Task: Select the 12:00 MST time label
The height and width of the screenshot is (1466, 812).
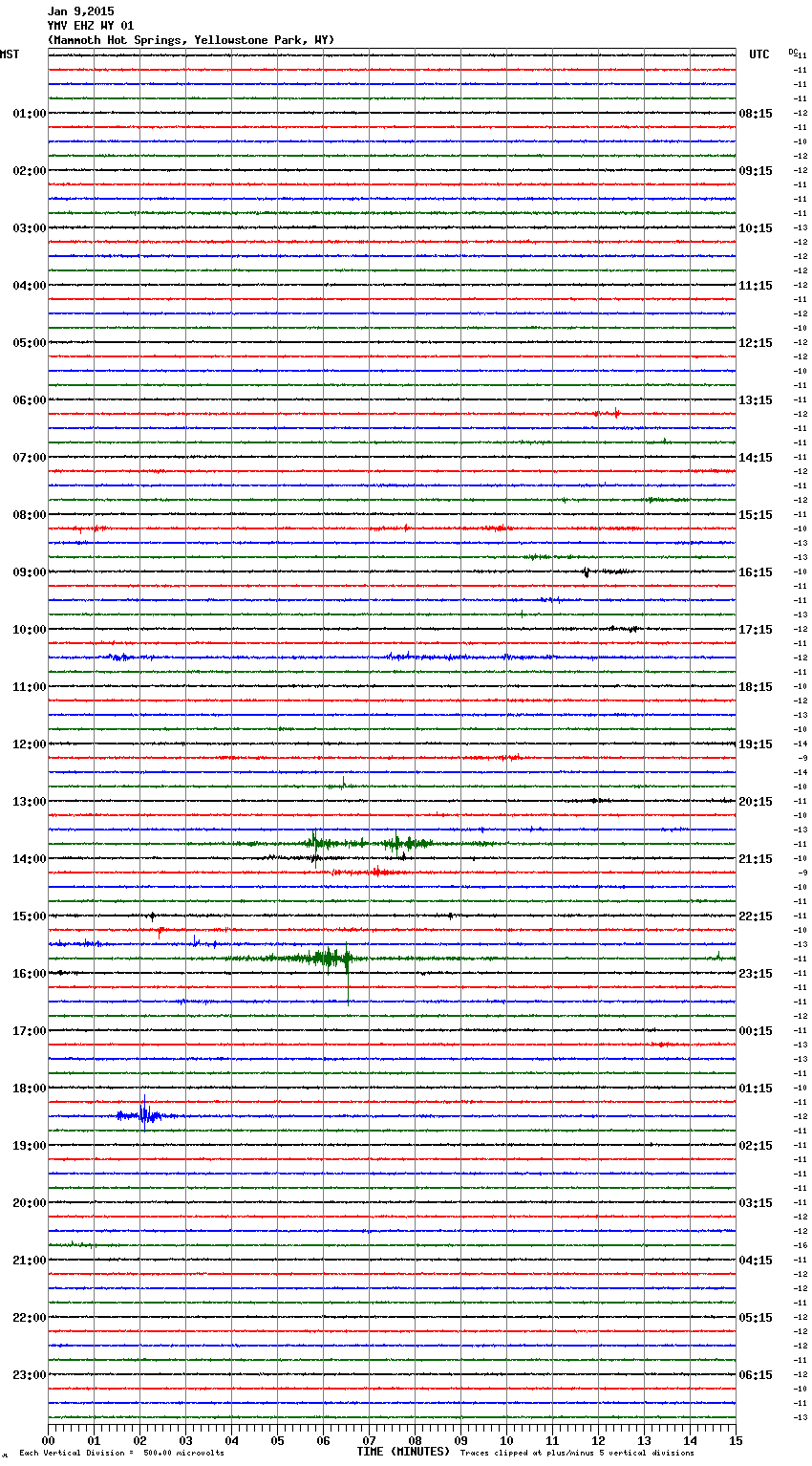Action: pos(30,744)
